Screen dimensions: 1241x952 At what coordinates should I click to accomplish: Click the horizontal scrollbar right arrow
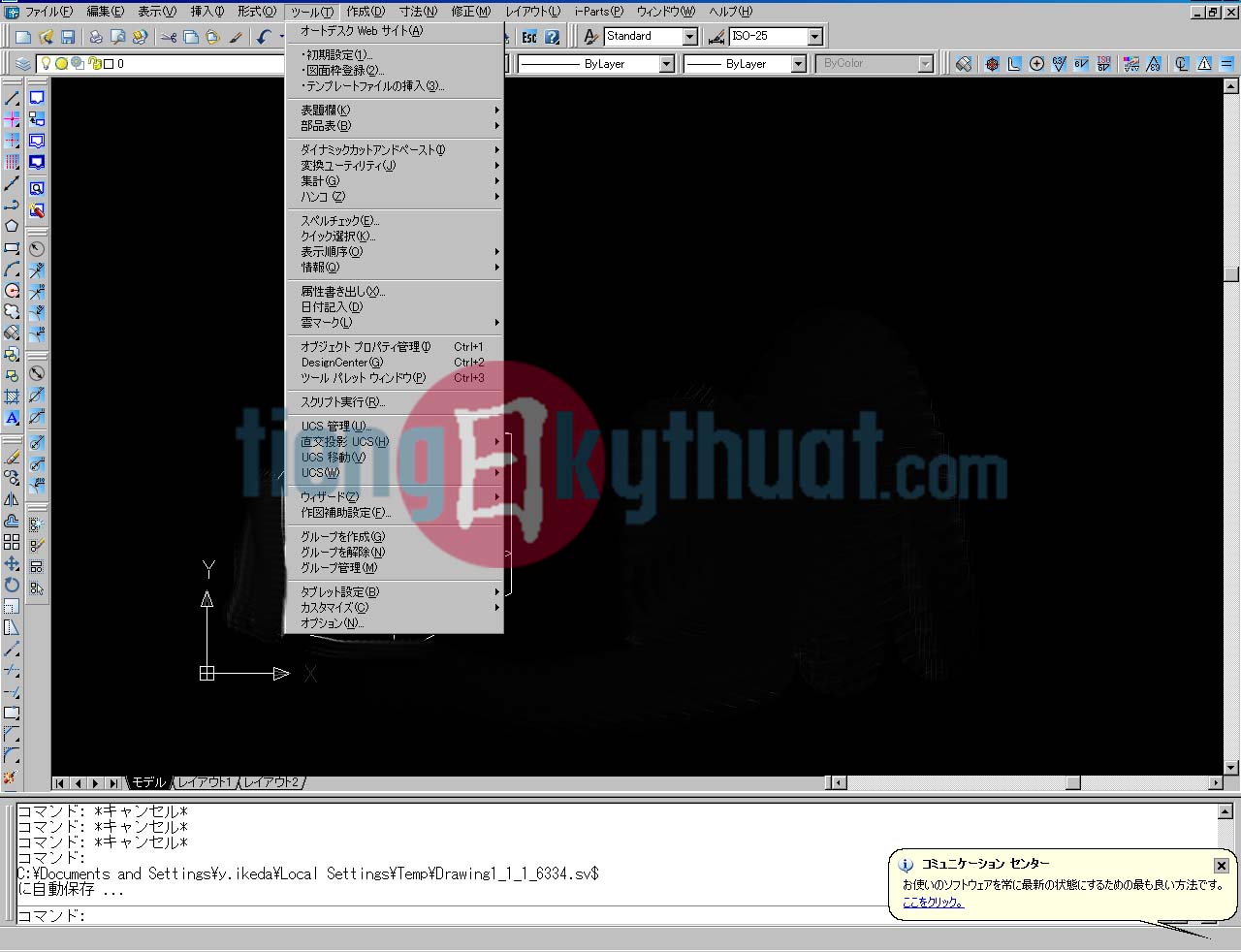point(1216,782)
